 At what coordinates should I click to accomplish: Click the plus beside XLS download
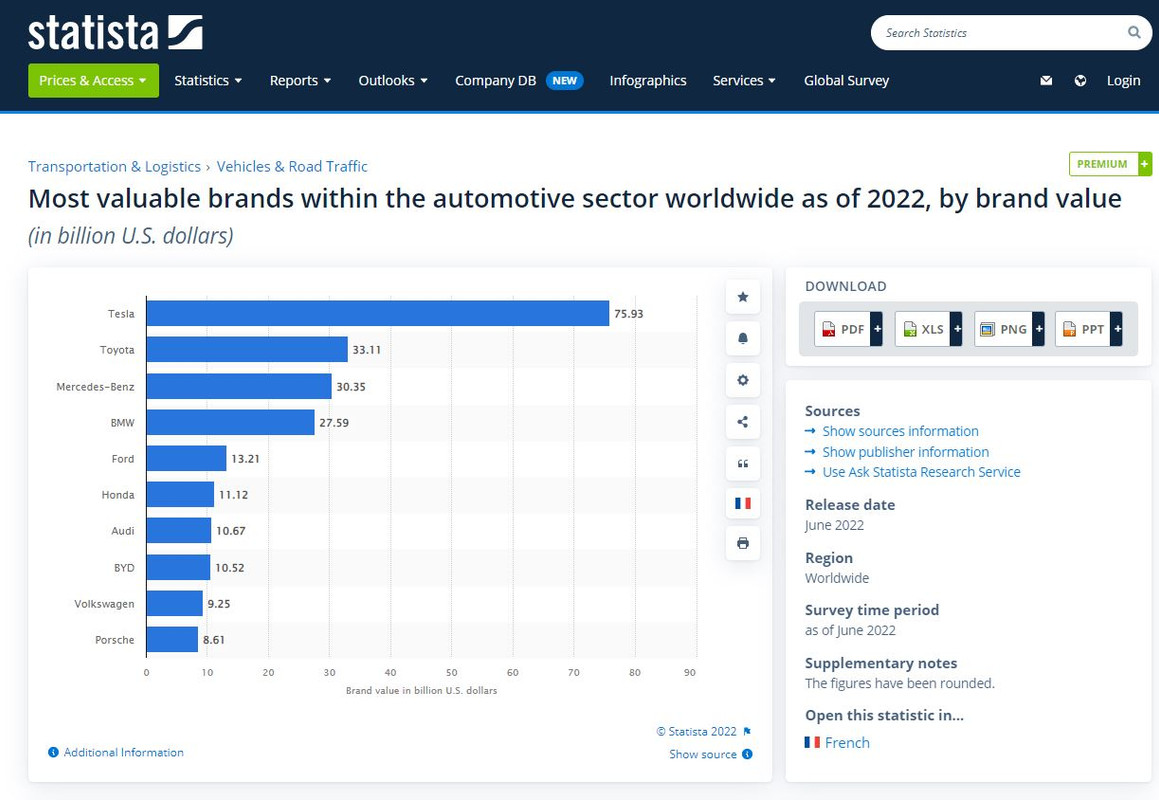[956, 329]
